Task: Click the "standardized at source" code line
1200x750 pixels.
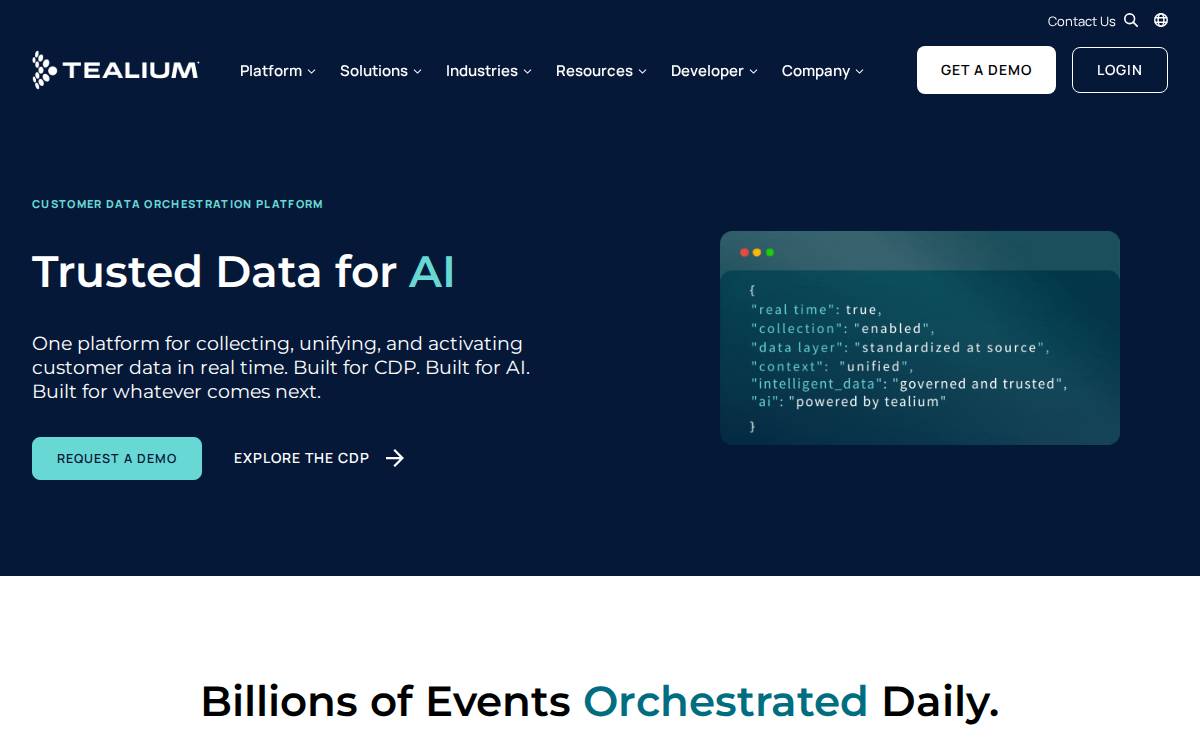Action: (900, 348)
